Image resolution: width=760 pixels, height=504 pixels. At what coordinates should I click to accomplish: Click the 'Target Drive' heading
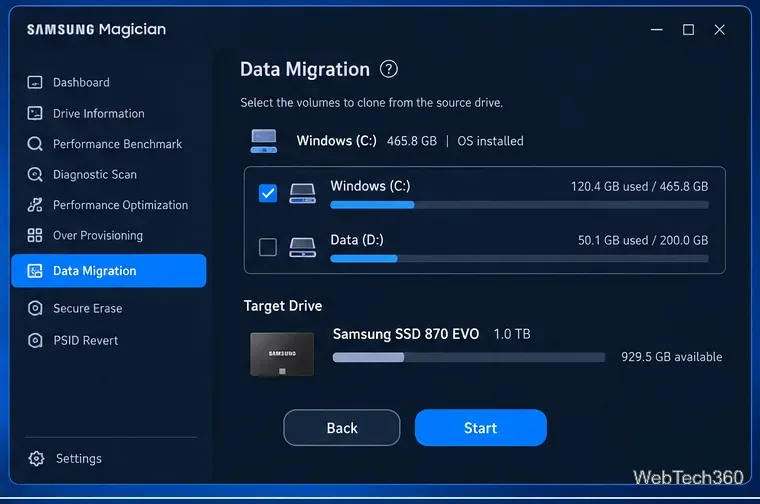(283, 306)
